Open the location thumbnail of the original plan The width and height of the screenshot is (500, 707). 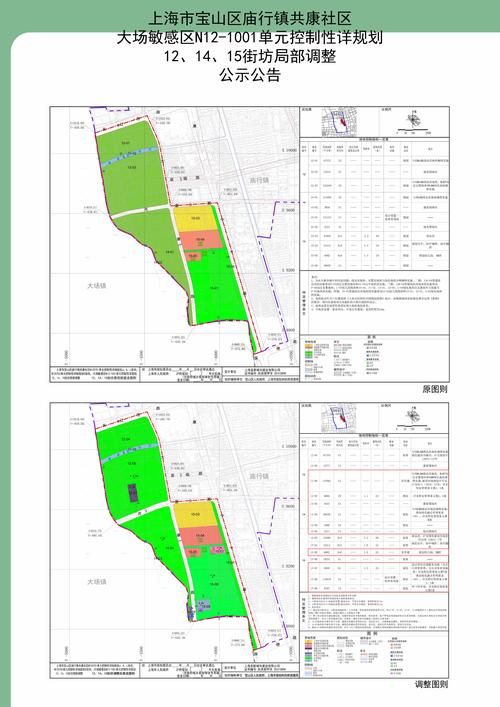(339, 123)
